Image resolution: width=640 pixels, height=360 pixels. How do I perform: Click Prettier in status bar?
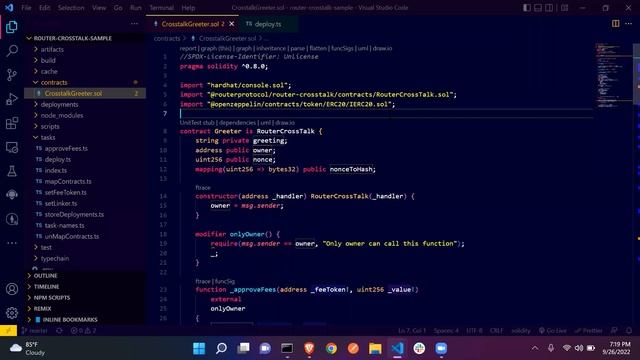[x=589, y=331]
